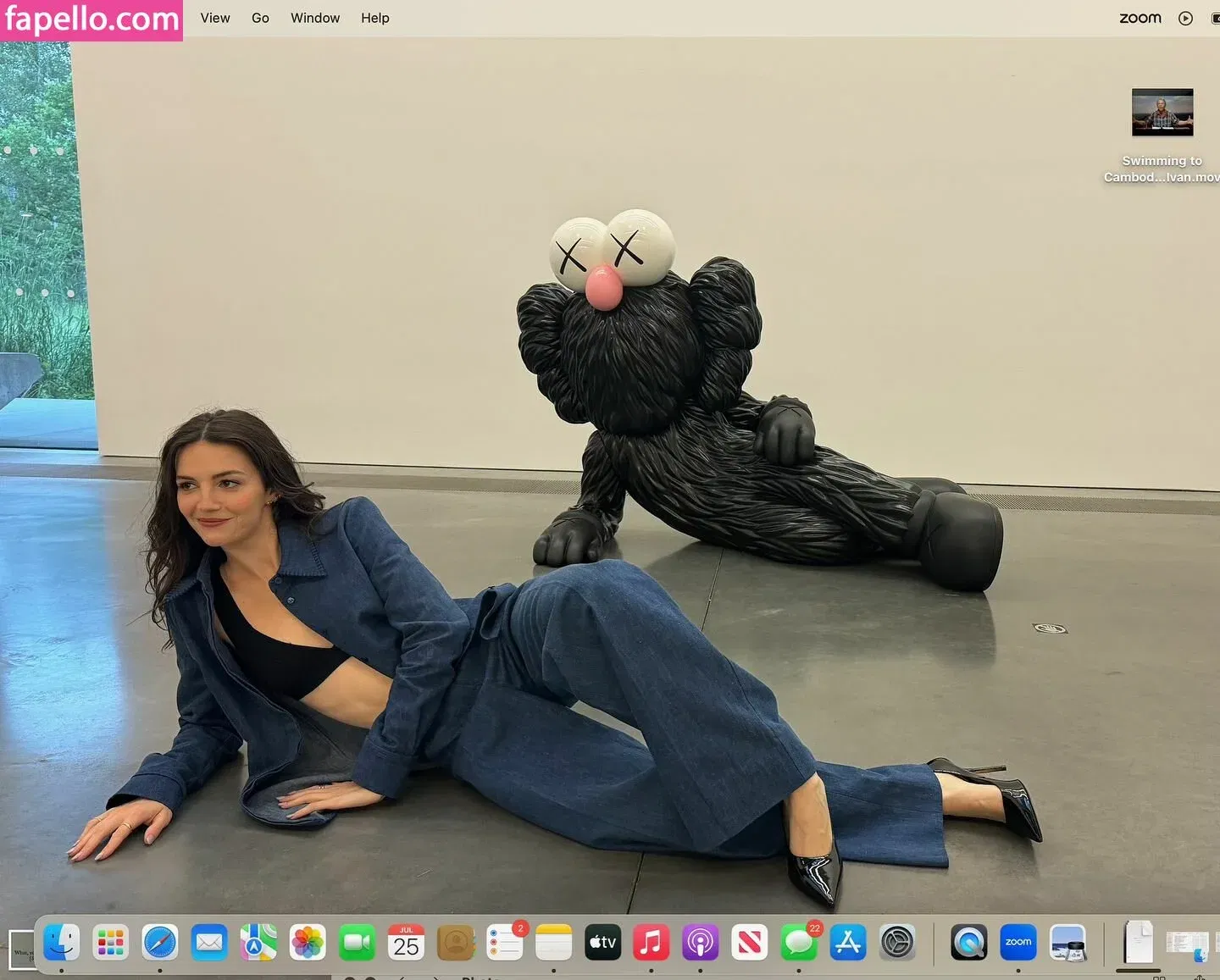Open the View menu
This screenshot has width=1220, height=980.
click(215, 18)
